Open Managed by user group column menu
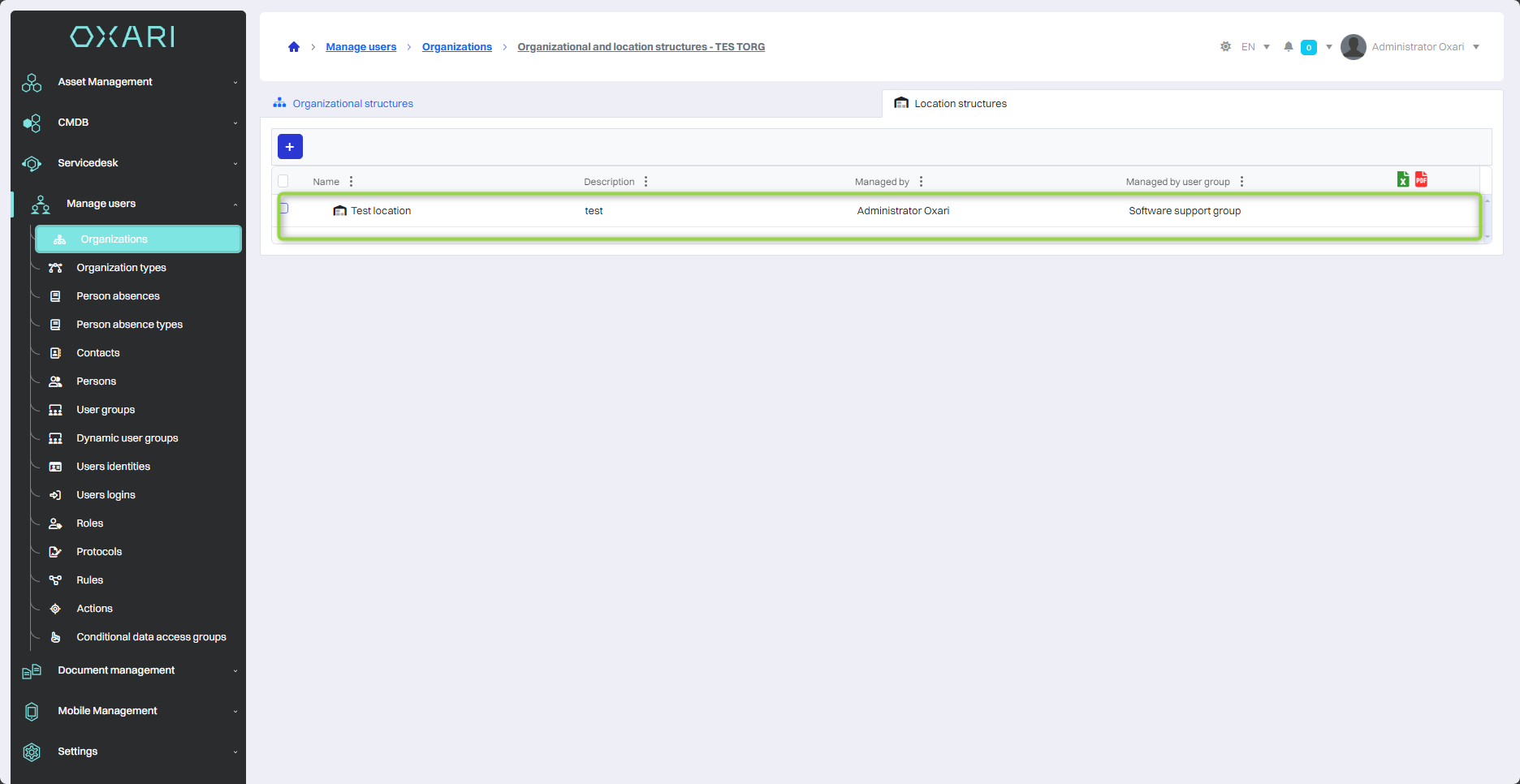The width and height of the screenshot is (1520, 784). [1241, 182]
